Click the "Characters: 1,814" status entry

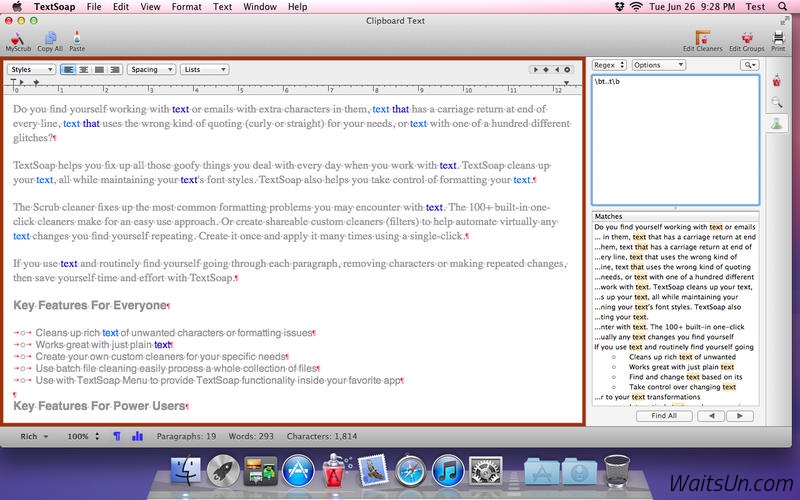click(322, 436)
